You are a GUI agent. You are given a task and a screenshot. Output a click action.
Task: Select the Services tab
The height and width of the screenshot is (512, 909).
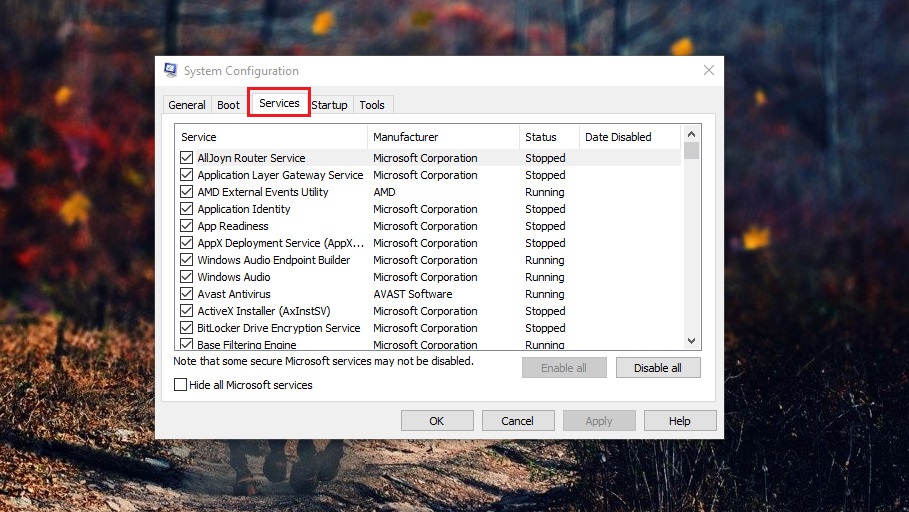[279, 103]
